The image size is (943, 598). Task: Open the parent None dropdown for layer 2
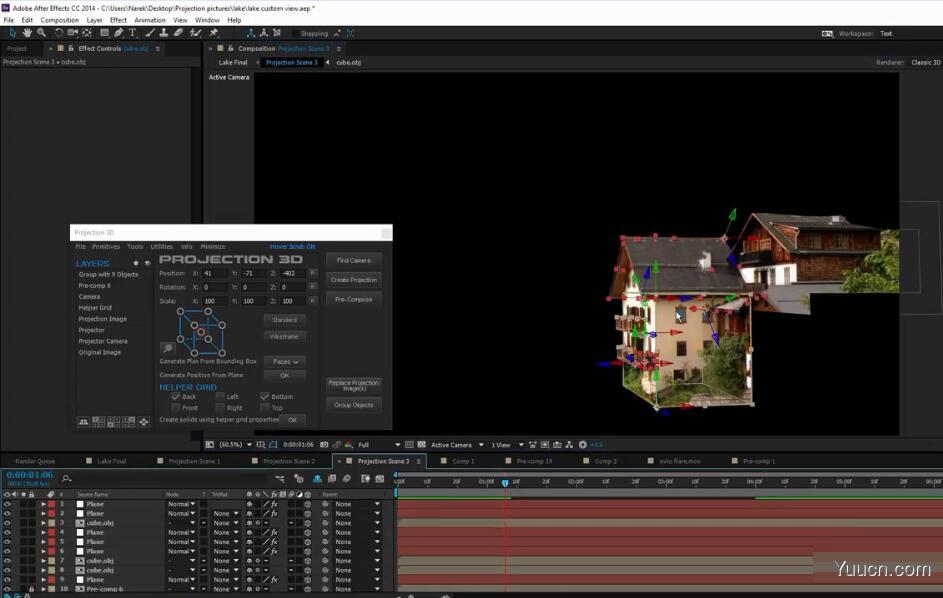click(x=357, y=513)
